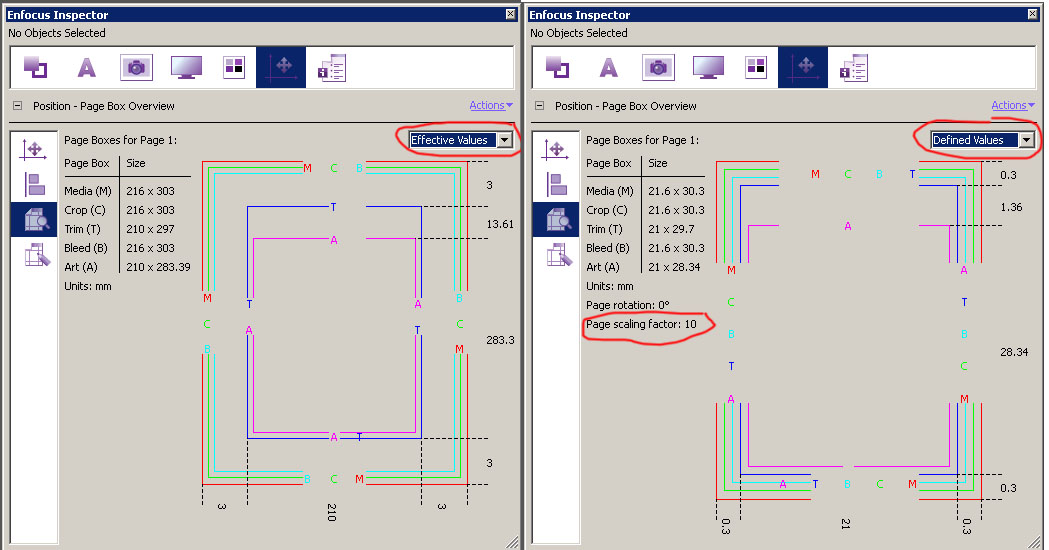Click No Objects Selected in right Inspector
The image size is (1049, 550).
tap(579, 33)
